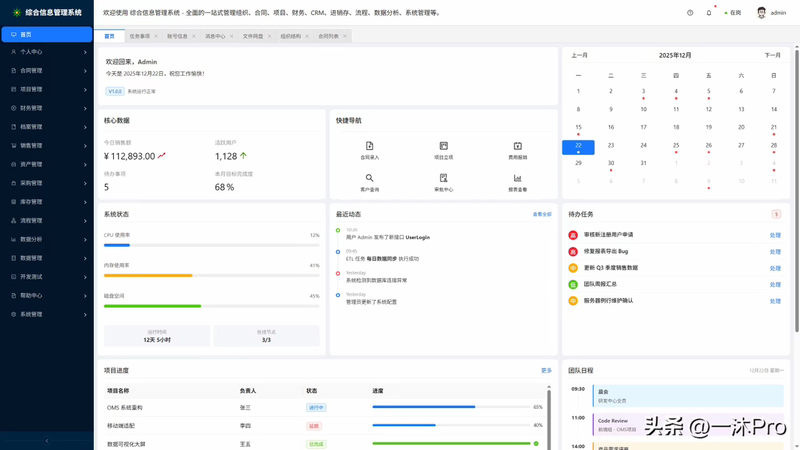Viewport: 800px width, 450px height.
Task: Open the 合同录入 quick navigation icon
Action: click(369, 146)
